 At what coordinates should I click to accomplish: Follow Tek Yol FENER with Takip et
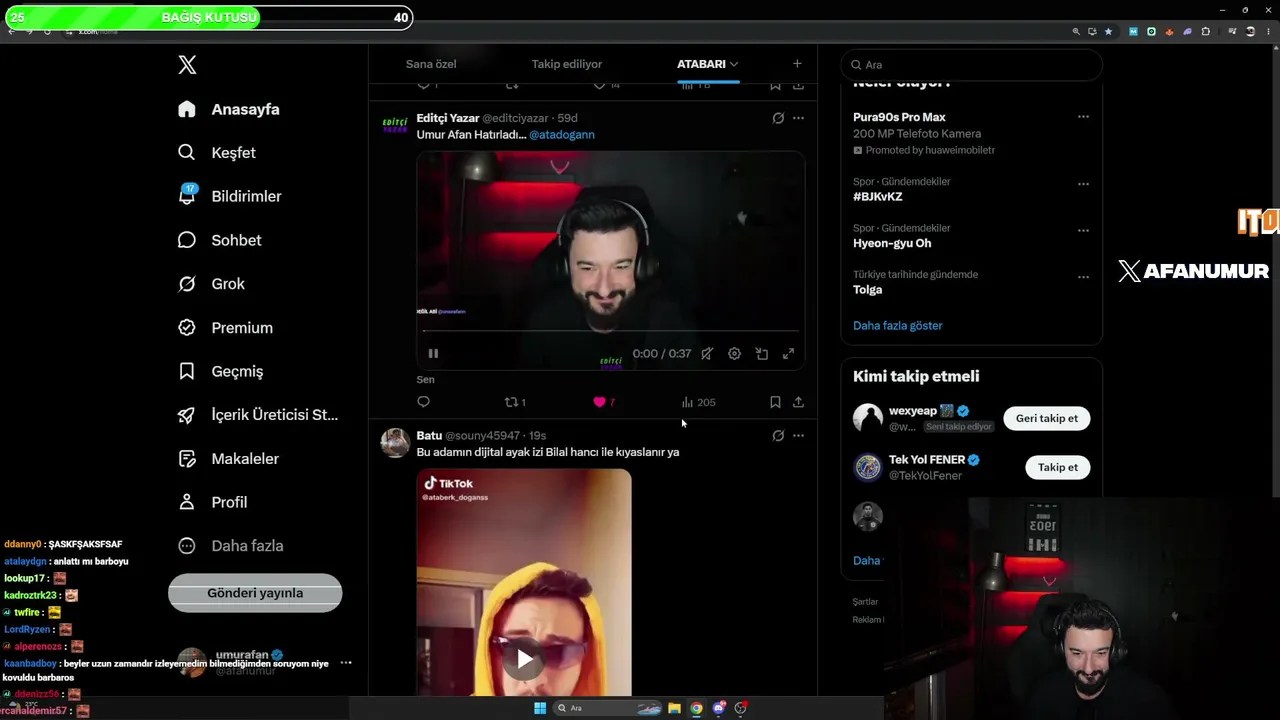click(x=1058, y=467)
